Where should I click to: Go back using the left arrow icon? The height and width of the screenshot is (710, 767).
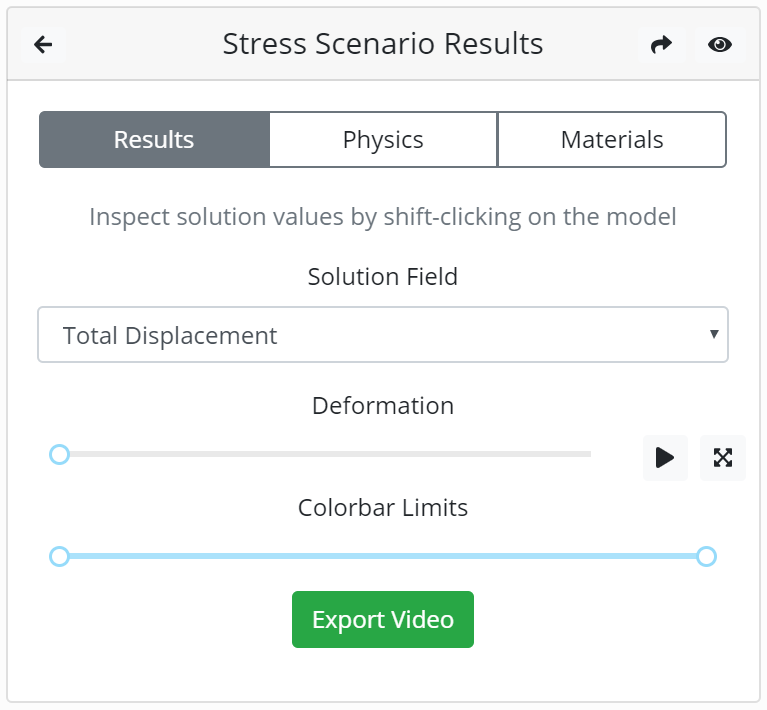pyautogui.click(x=43, y=45)
